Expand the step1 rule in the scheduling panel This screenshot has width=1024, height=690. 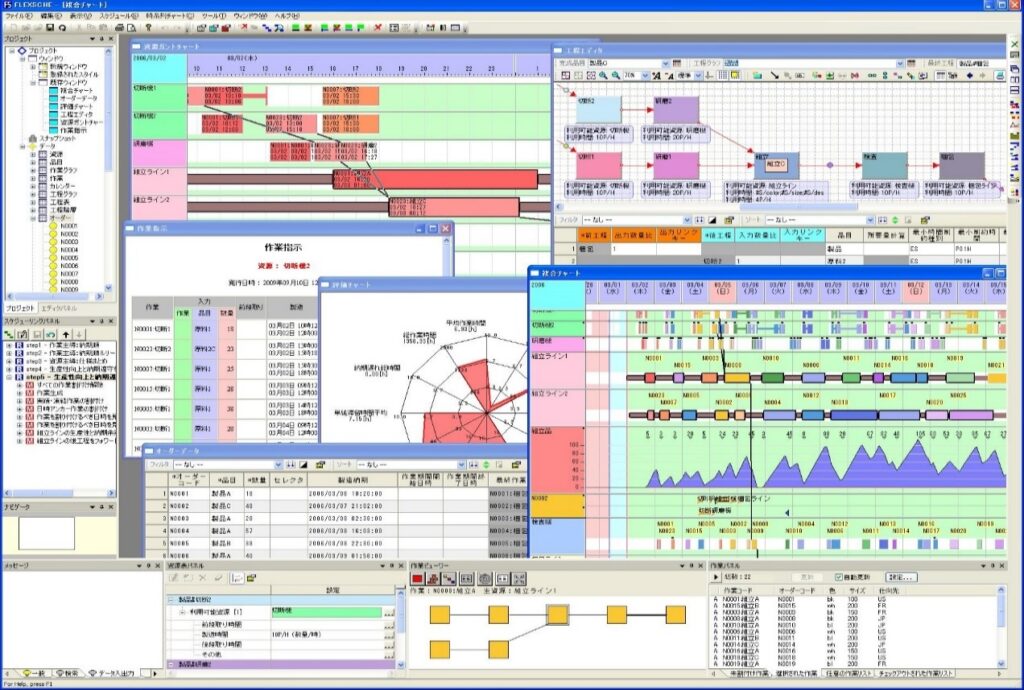click(9, 345)
